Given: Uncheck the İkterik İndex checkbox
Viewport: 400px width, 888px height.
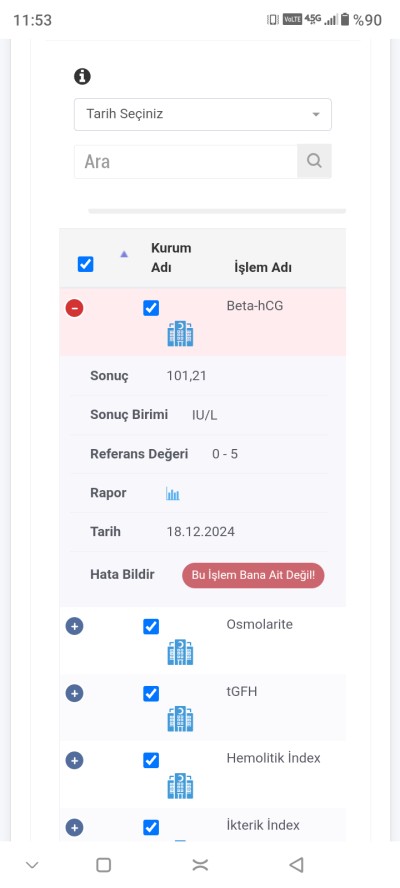Looking at the screenshot, I should (151, 827).
